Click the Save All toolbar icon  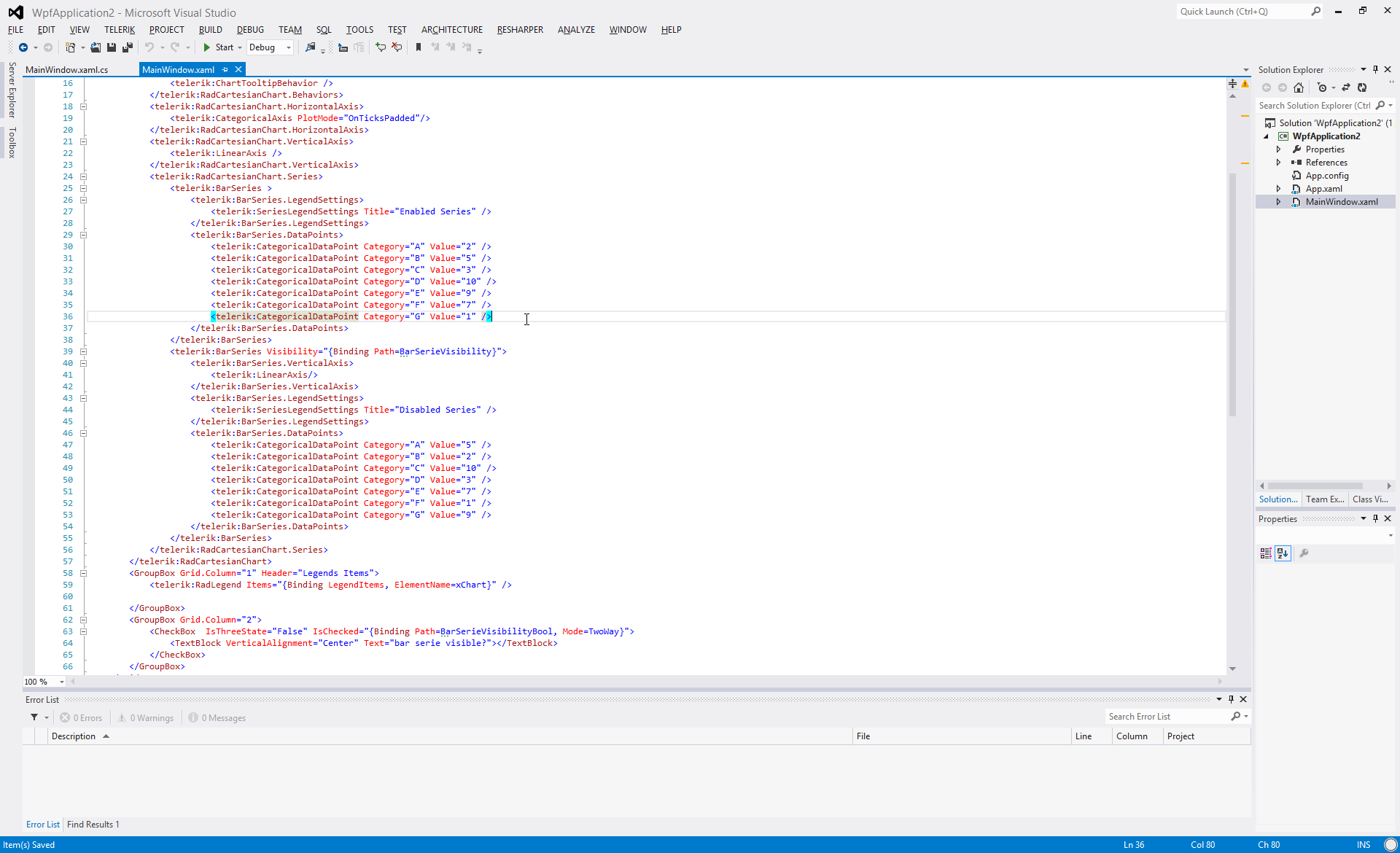coord(128,47)
